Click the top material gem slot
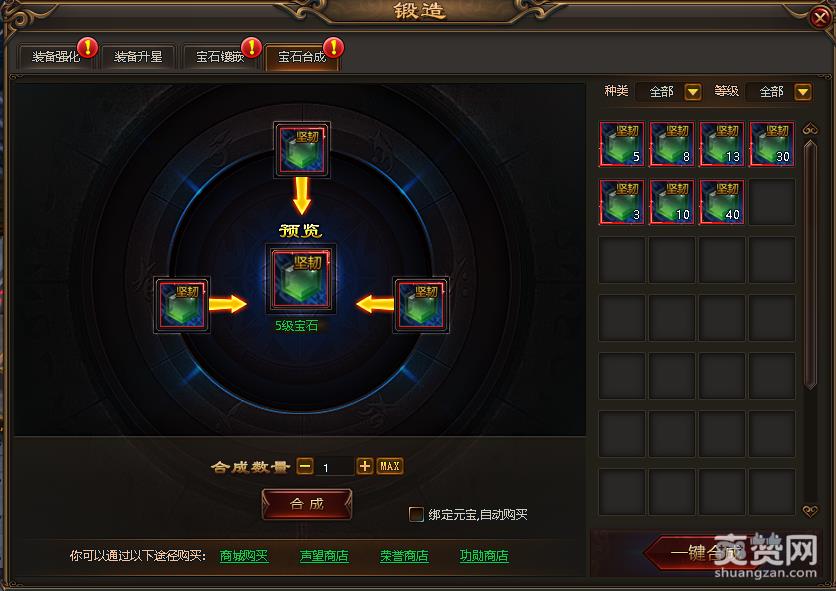The width and height of the screenshot is (836, 591). click(302, 149)
